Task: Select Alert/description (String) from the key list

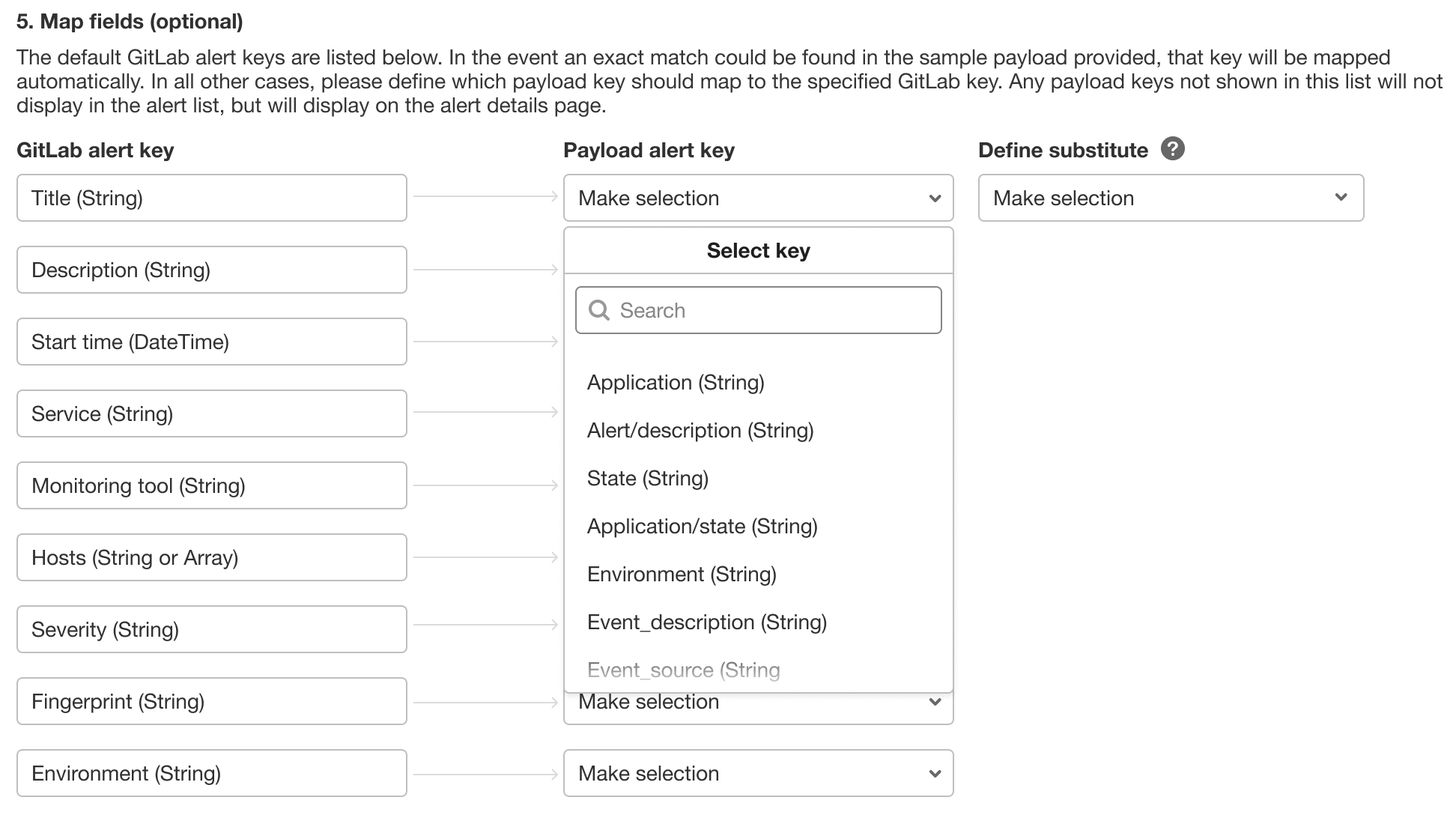Action: pos(700,430)
